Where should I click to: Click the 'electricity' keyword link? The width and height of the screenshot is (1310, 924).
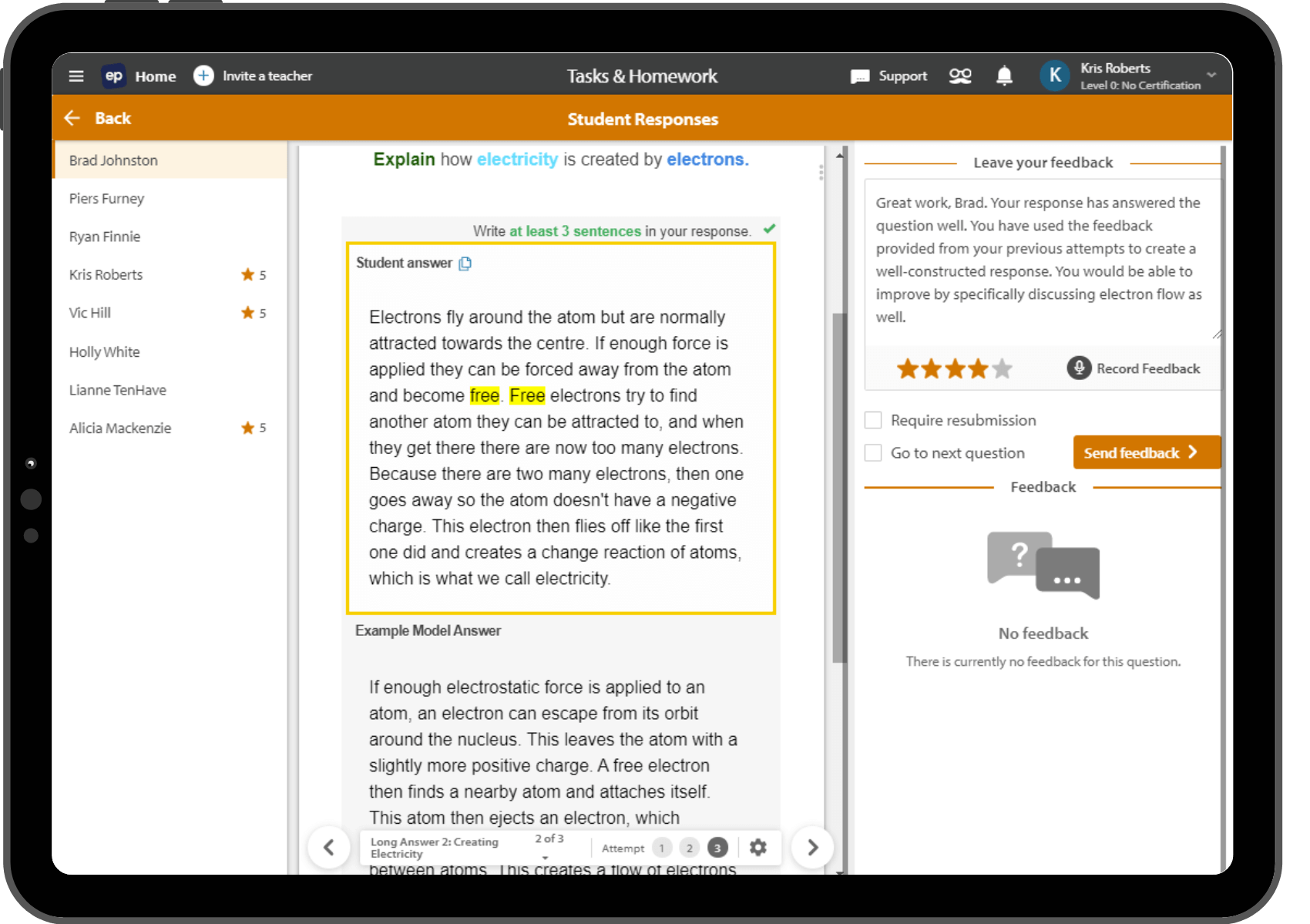517,160
